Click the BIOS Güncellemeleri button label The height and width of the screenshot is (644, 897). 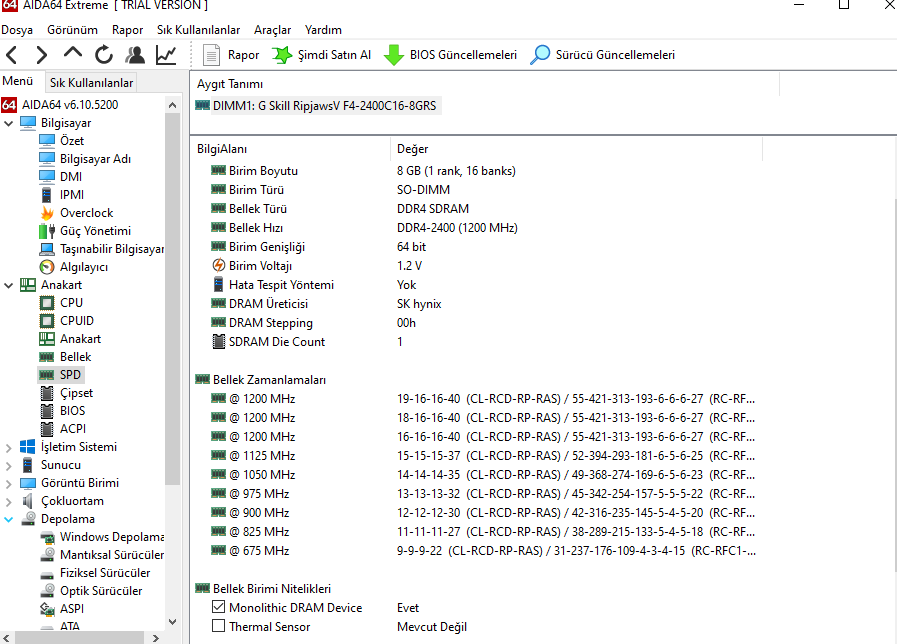pyautogui.click(x=463, y=55)
